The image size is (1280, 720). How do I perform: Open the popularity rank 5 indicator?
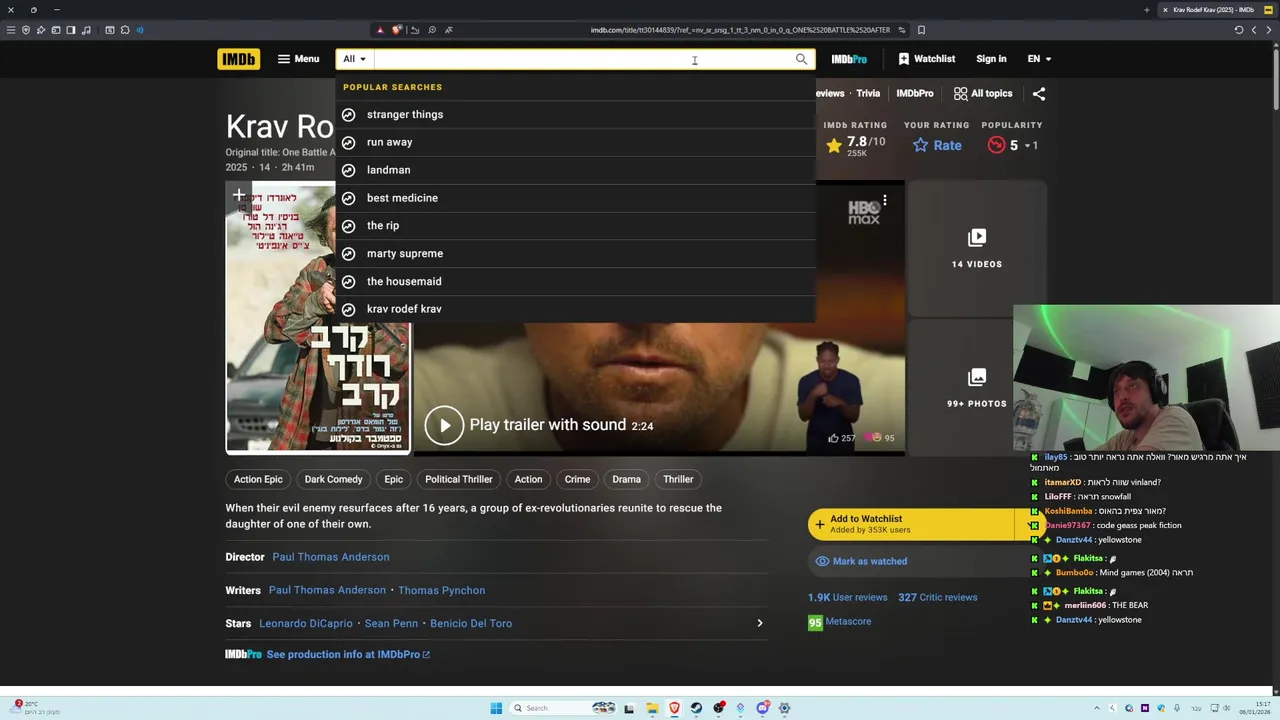(x=1012, y=145)
